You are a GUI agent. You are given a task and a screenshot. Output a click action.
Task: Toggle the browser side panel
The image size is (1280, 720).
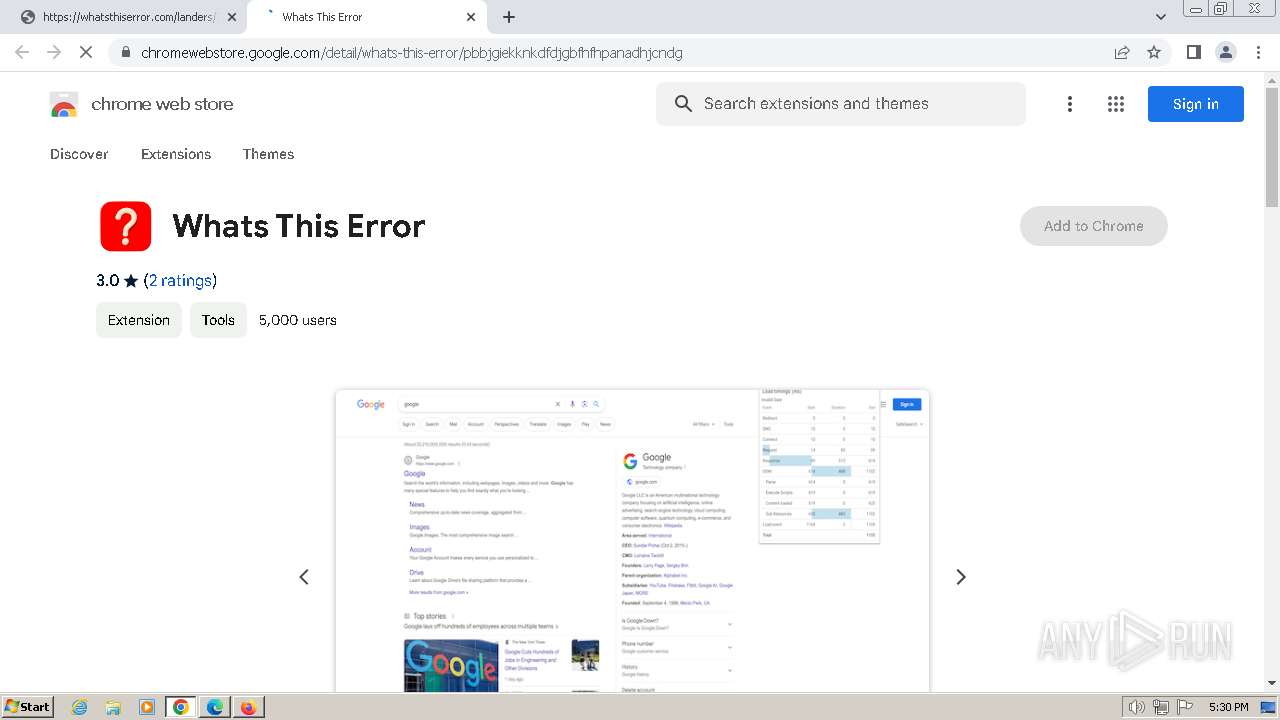click(1193, 52)
